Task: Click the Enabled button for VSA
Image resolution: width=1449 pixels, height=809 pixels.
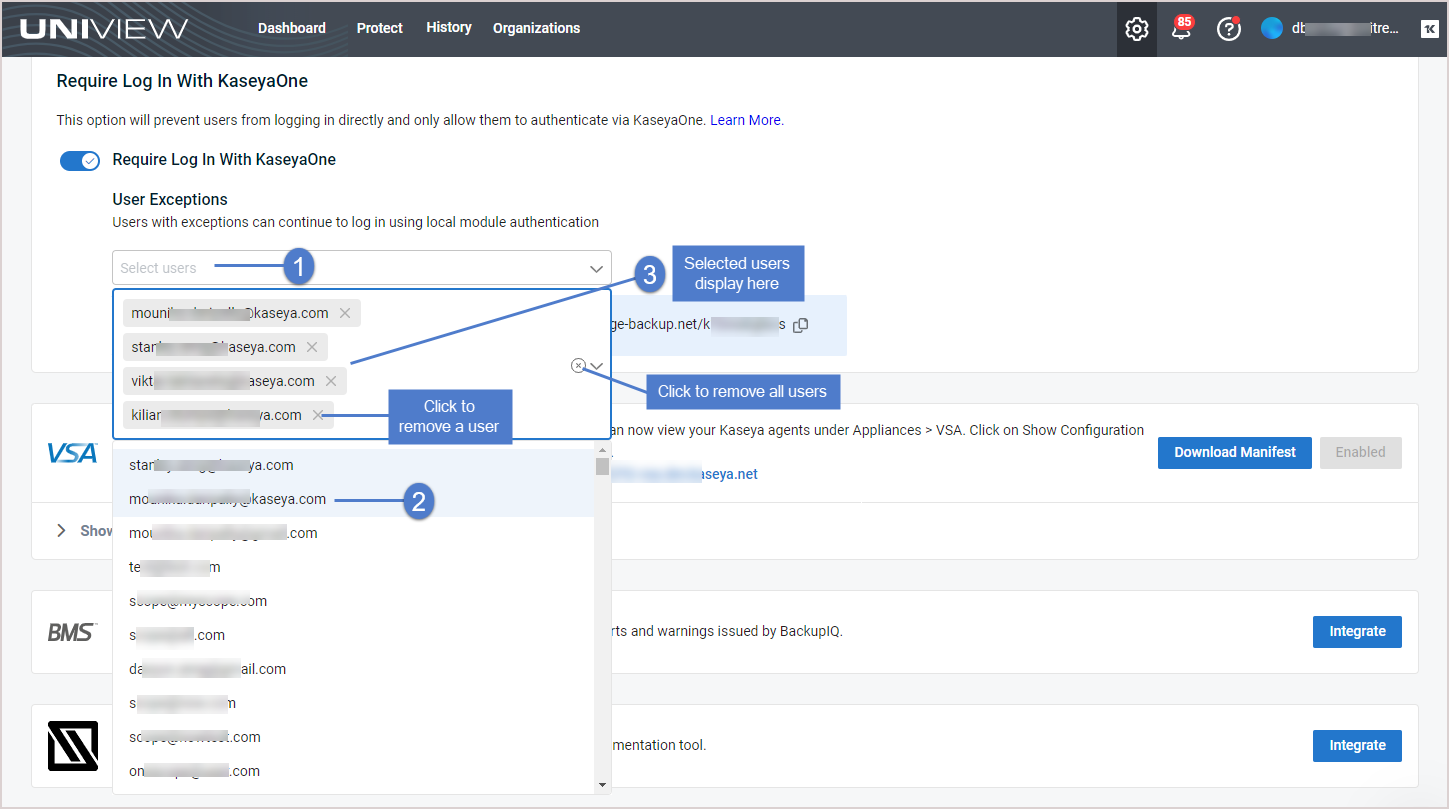Action: point(1361,452)
